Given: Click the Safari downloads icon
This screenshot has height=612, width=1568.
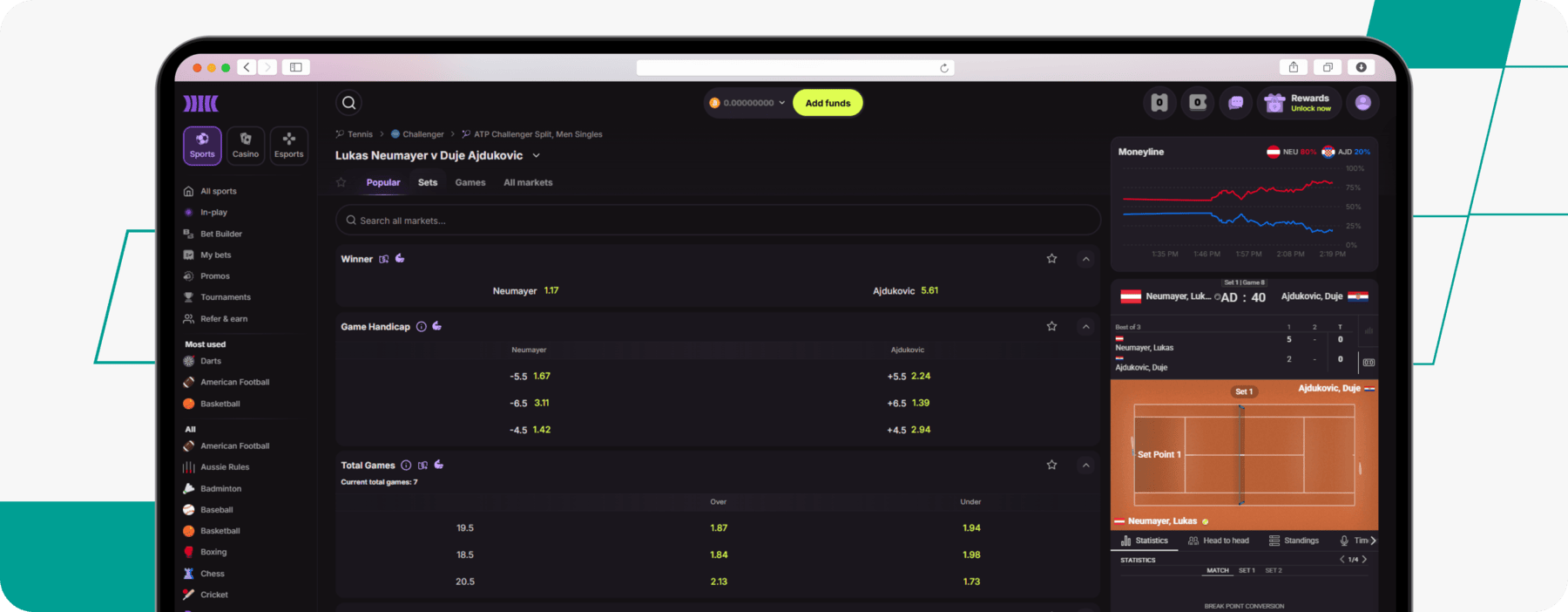Looking at the screenshot, I should 1361,67.
